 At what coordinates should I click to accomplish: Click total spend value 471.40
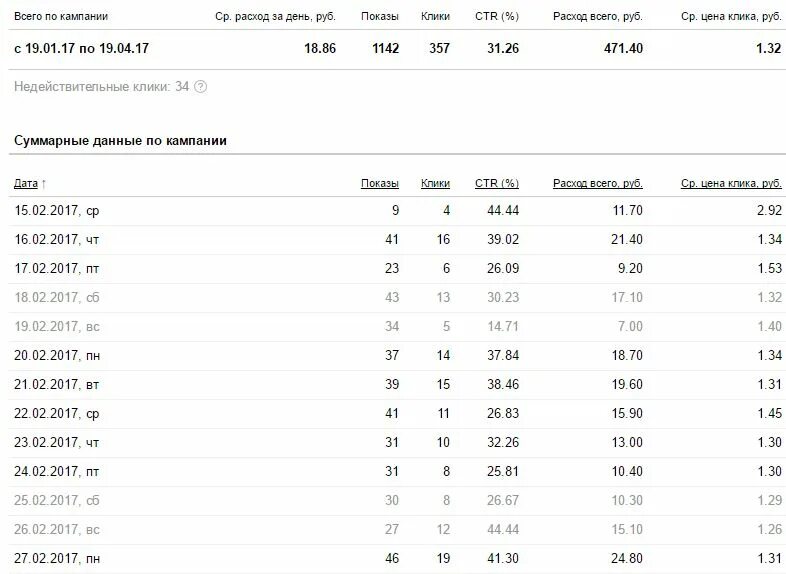click(x=623, y=49)
